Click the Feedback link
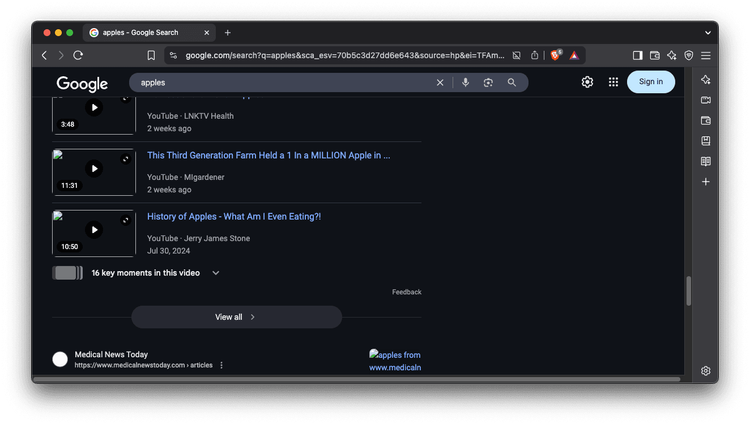Viewport: 750px width, 425px height. click(407, 292)
